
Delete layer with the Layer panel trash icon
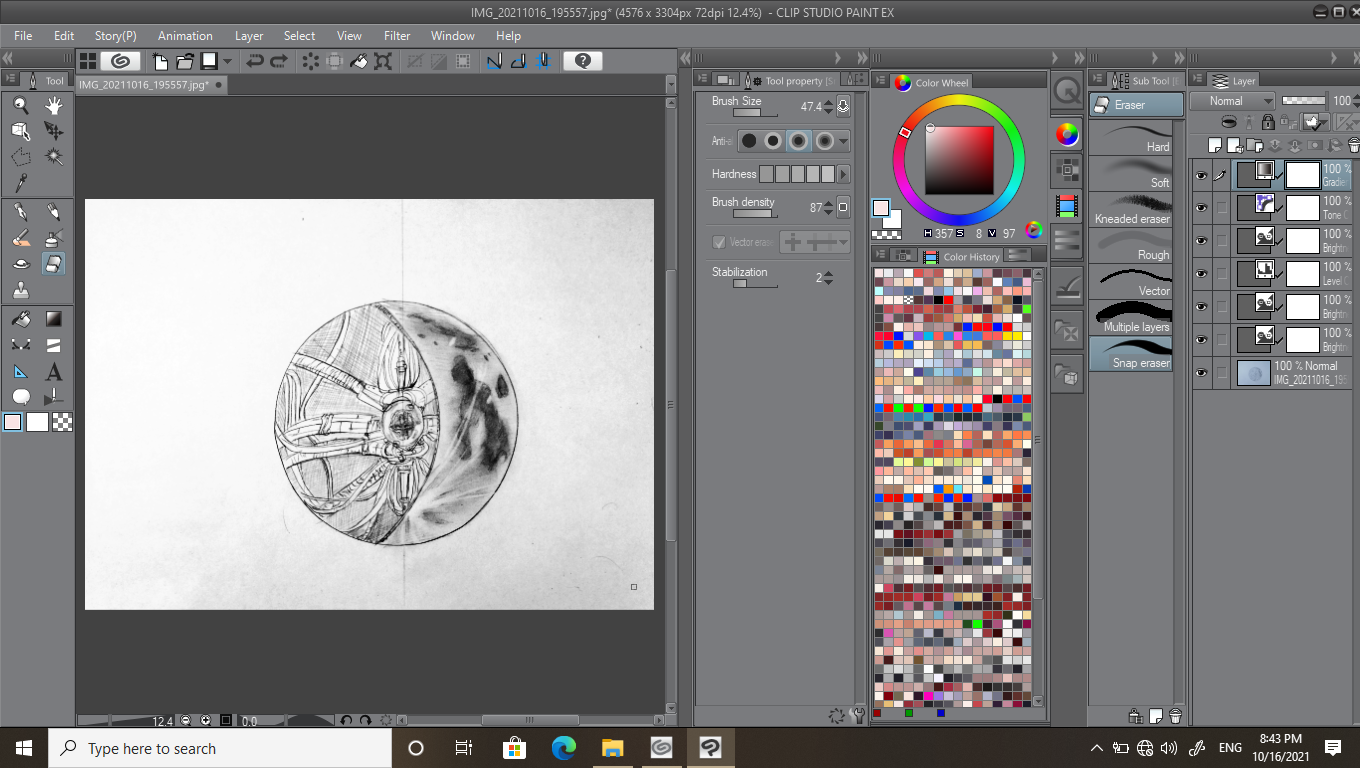coord(1354,145)
